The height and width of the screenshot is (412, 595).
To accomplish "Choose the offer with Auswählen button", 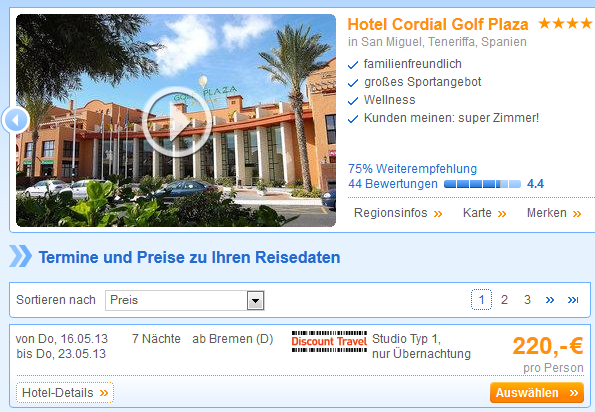I will (x=537, y=393).
